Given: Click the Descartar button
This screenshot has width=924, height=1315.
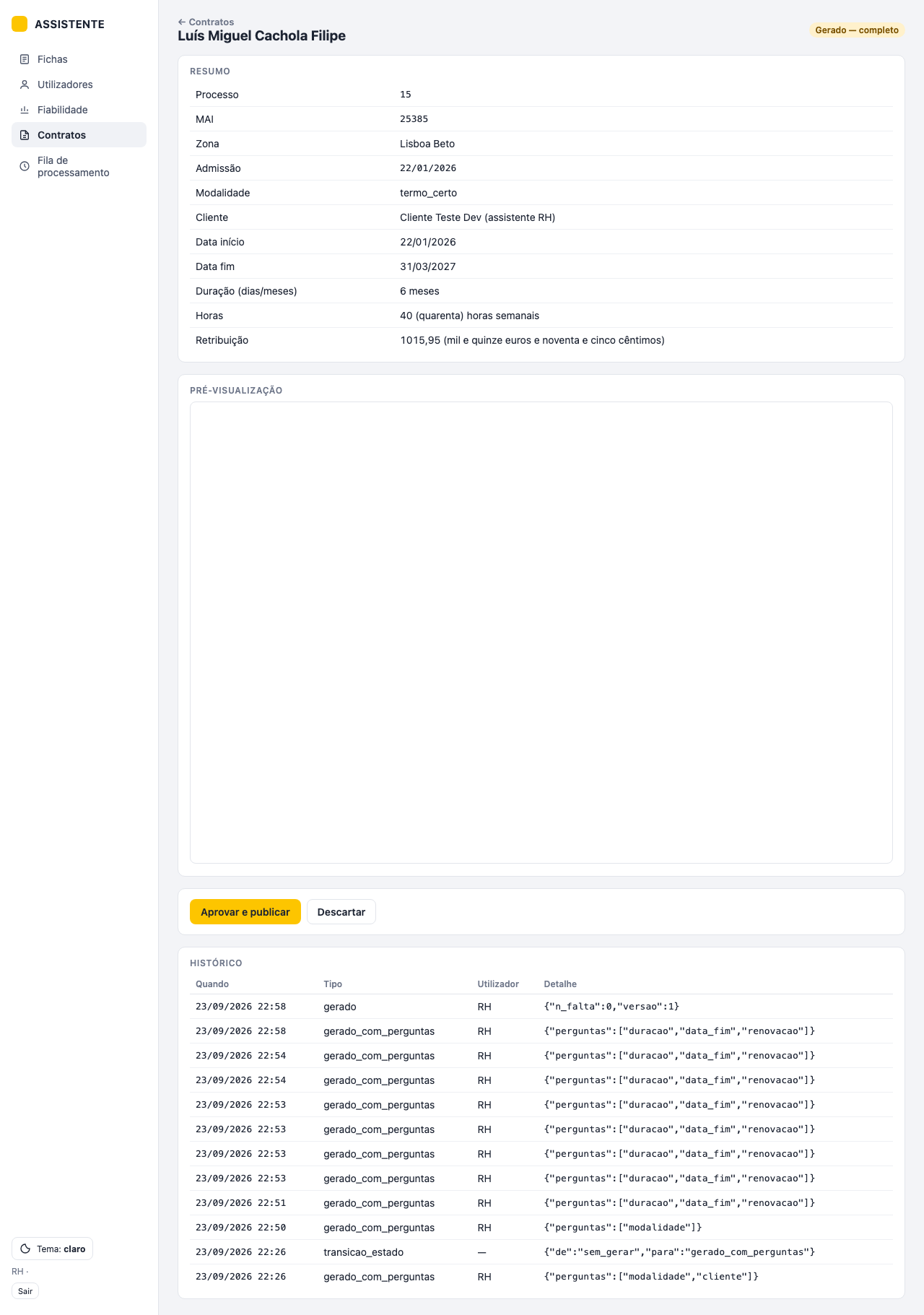Looking at the screenshot, I should (341, 912).
